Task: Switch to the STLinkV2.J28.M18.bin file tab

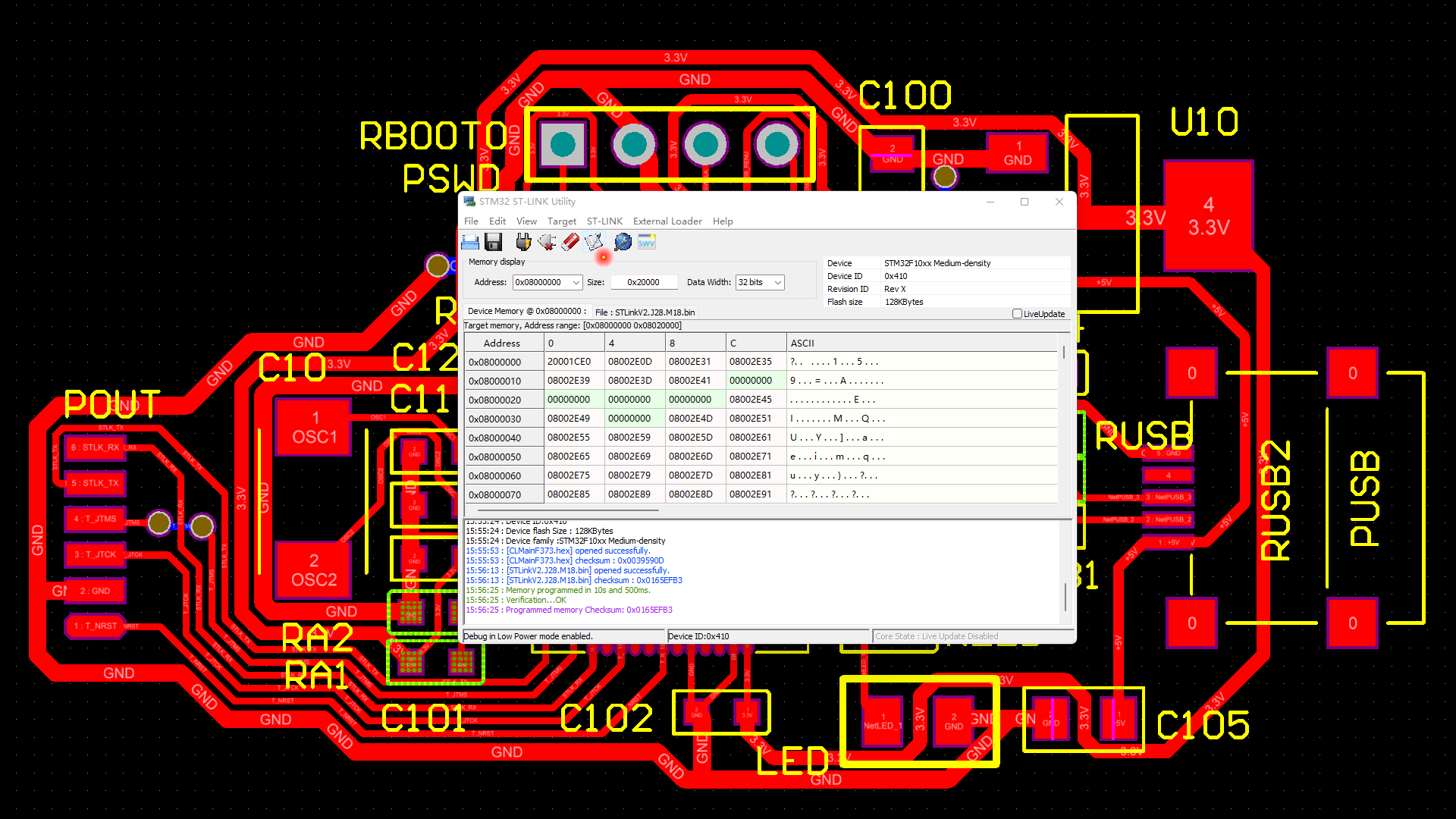Action: click(x=647, y=312)
